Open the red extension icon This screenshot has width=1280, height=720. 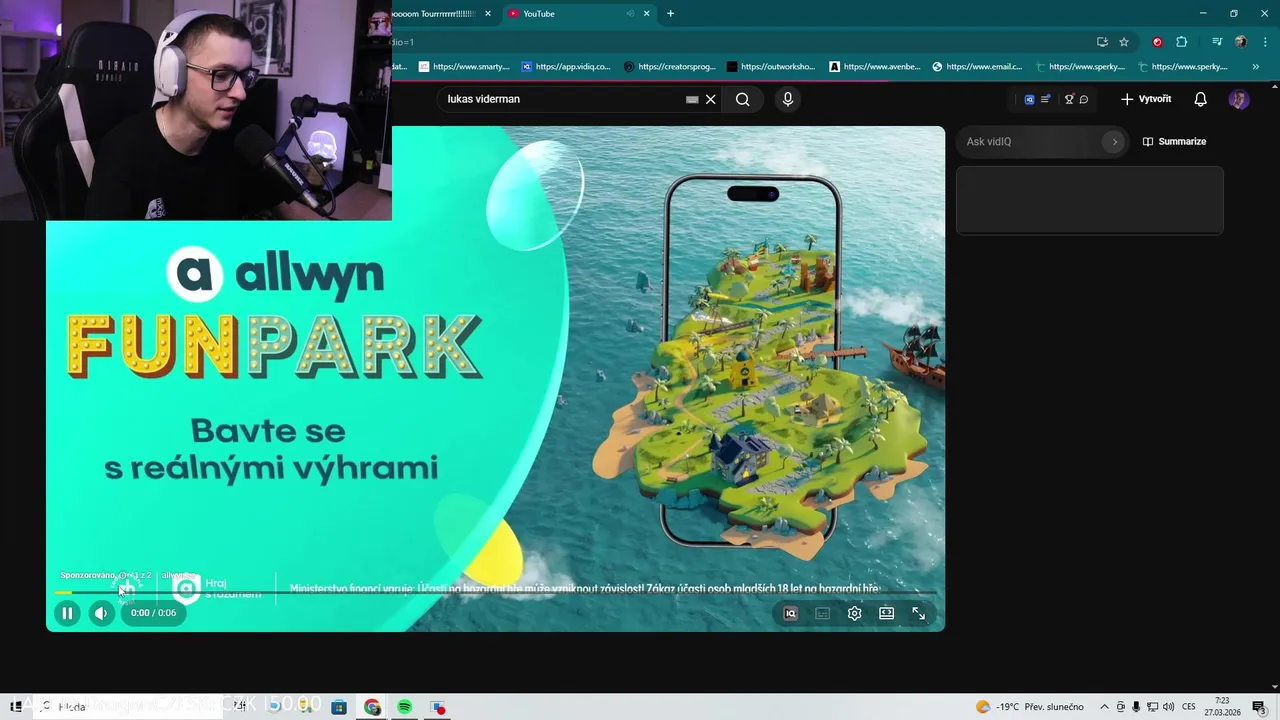(x=1157, y=42)
